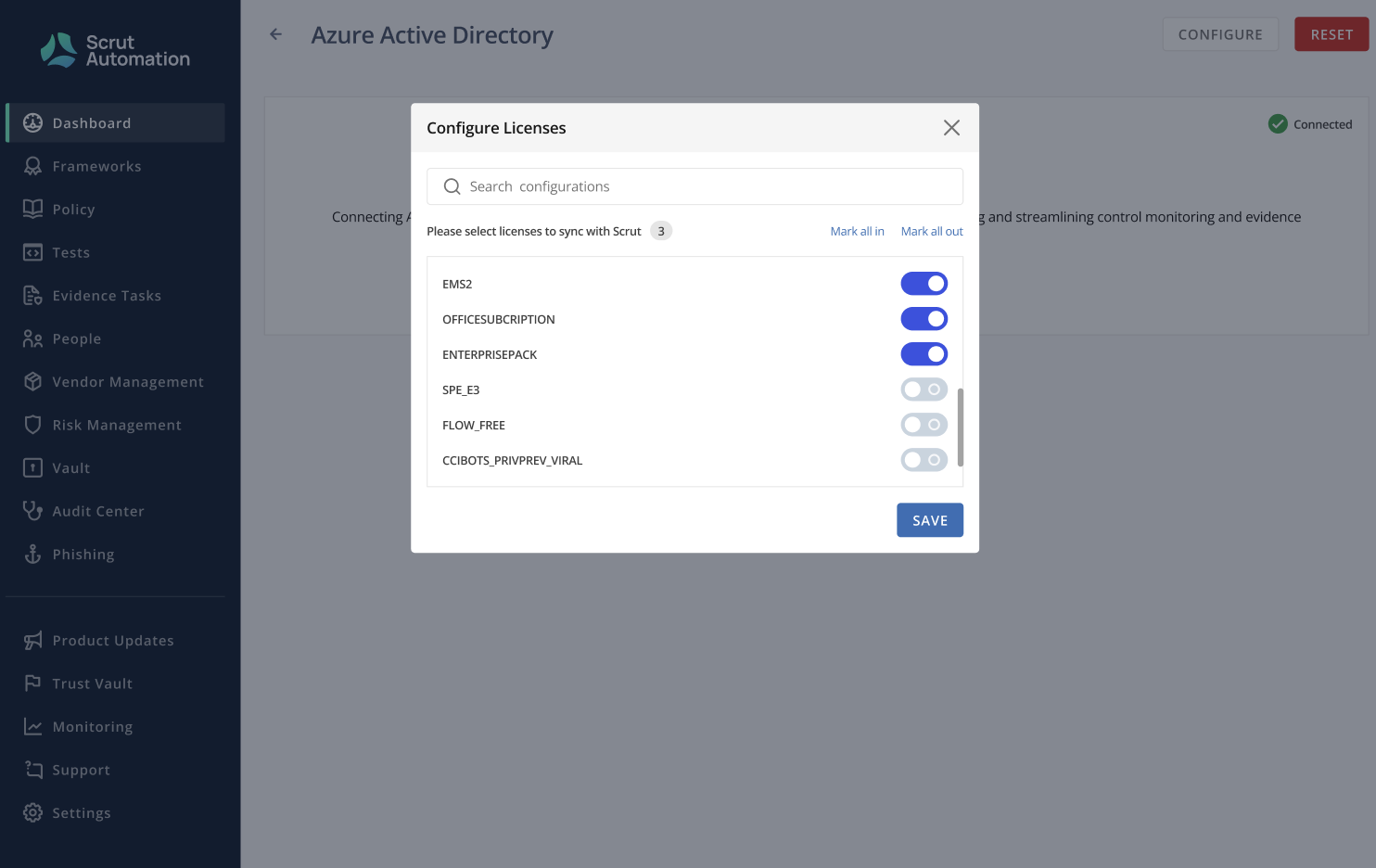
Task: Click the EMS2 license name
Action: (457, 284)
